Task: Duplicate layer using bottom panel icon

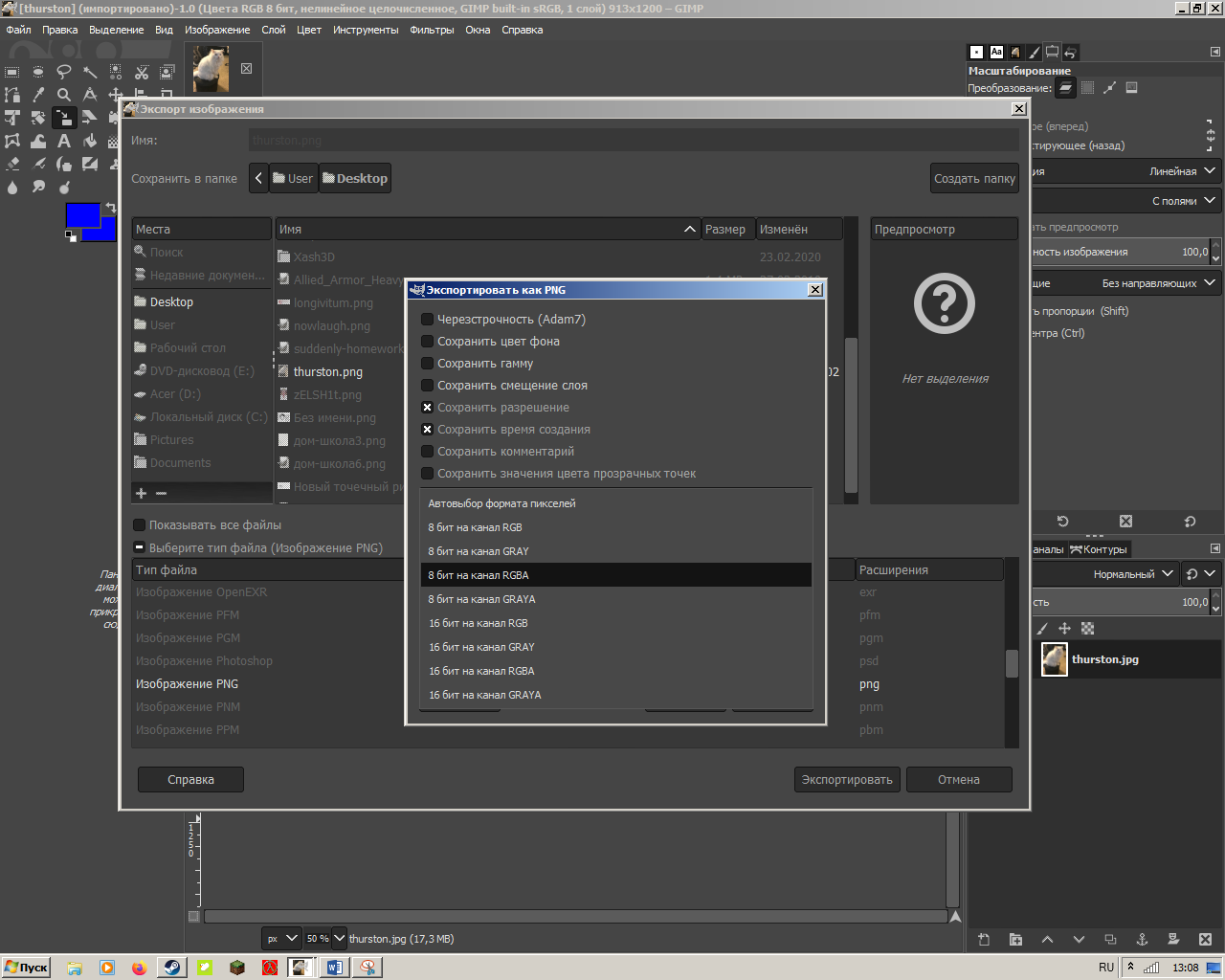Action: point(1110,940)
